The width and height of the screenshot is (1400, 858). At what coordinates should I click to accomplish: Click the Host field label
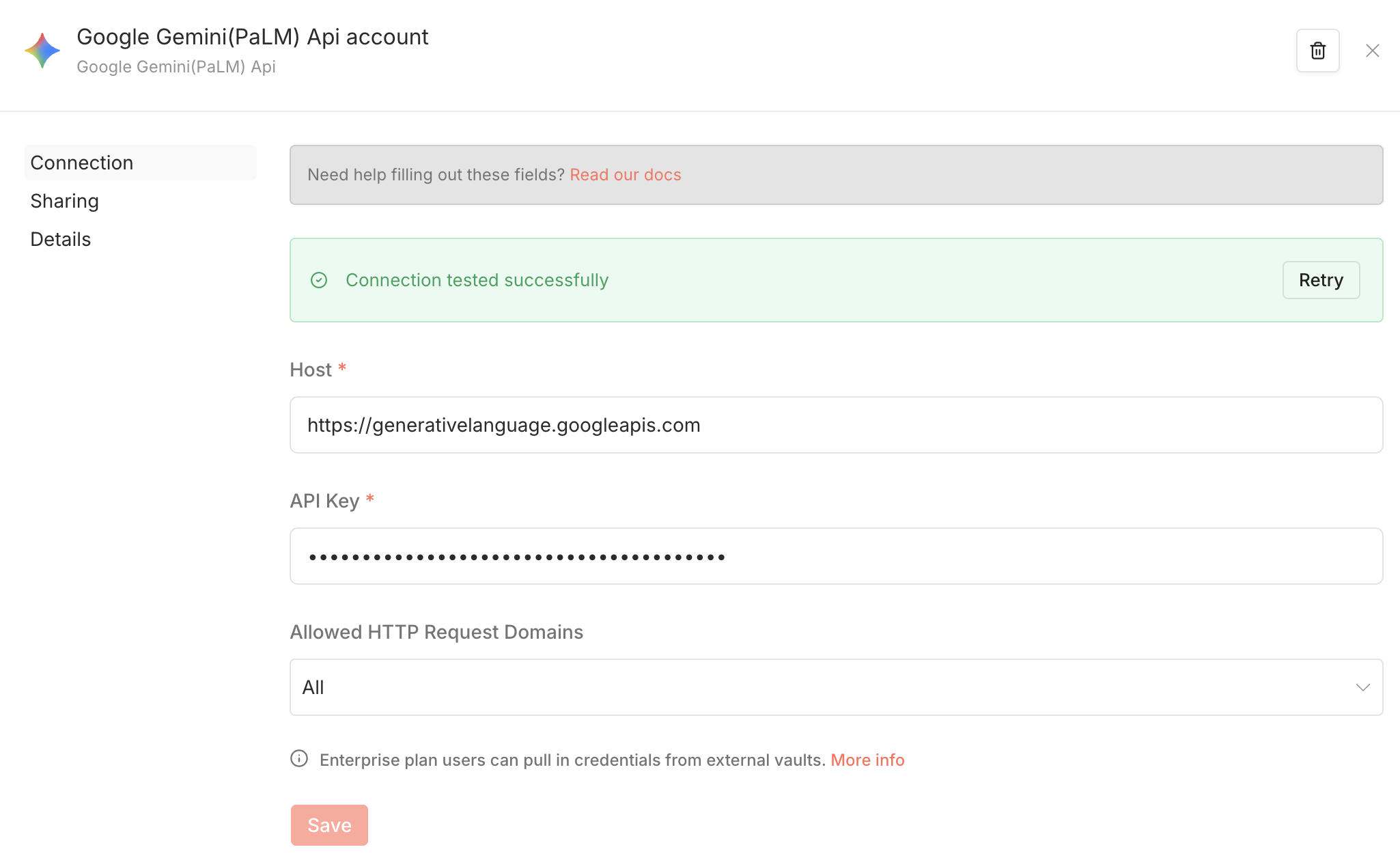(x=311, y=370)
